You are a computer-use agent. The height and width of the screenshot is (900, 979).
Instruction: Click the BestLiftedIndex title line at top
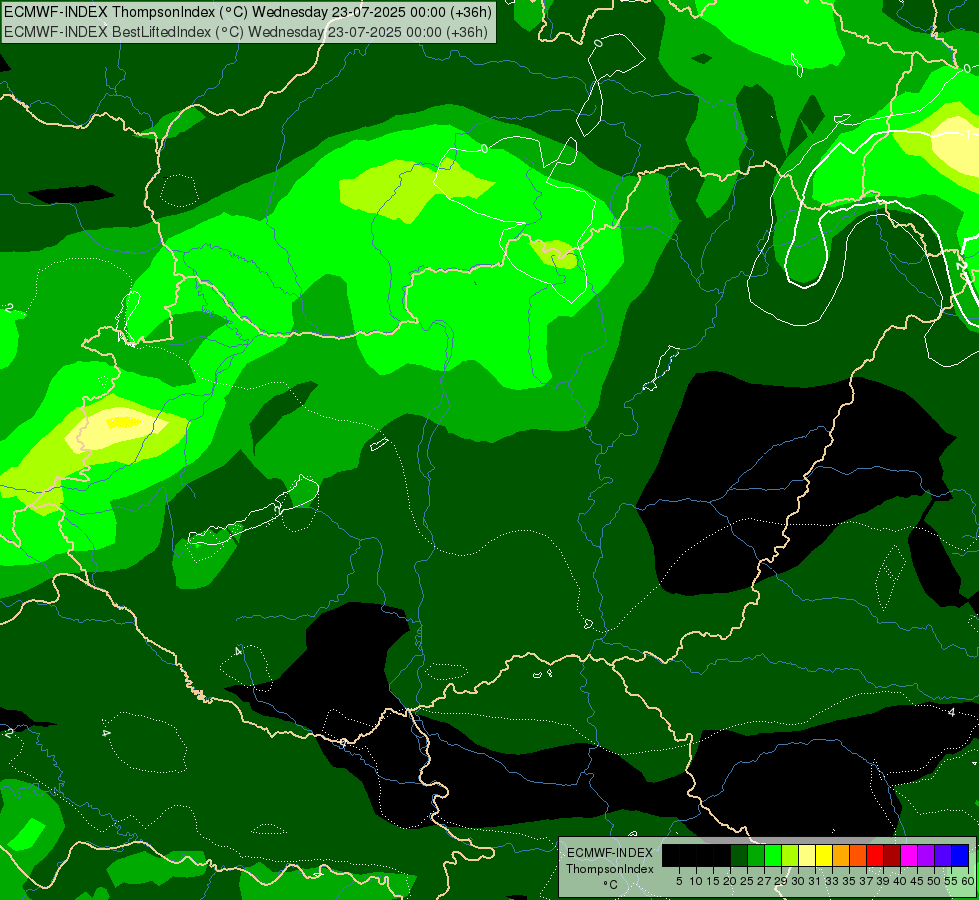coord(245,32)
